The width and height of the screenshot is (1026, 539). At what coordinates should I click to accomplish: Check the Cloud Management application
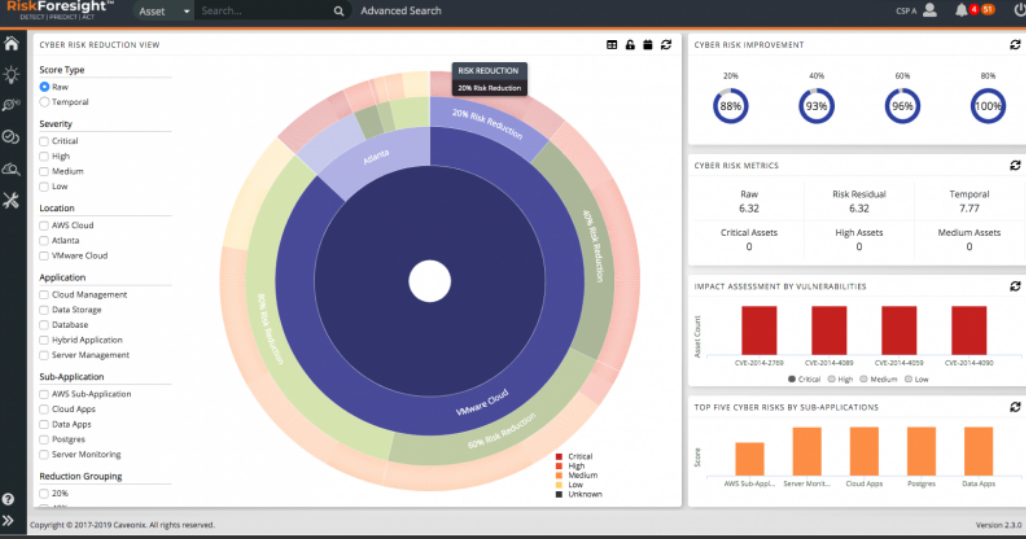point(44,294)
